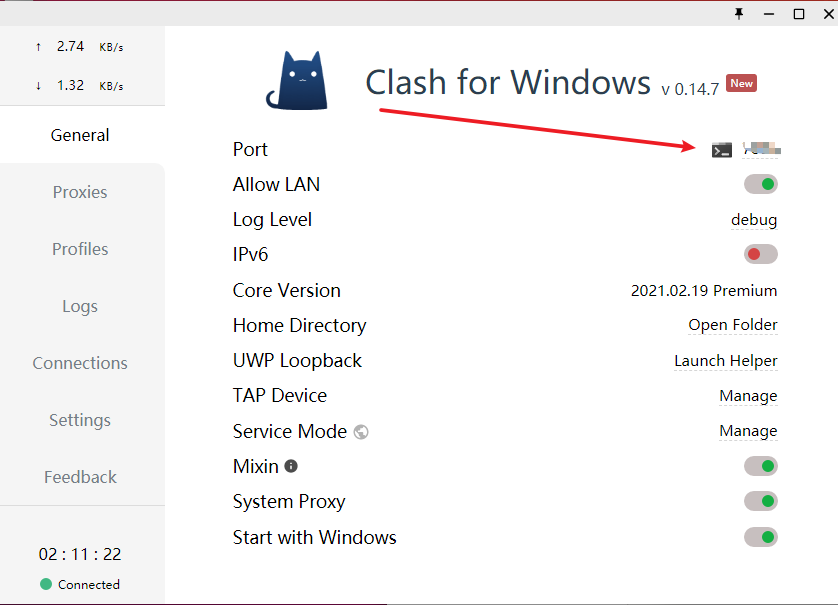Click the New version badge
The height and width of the screenshot is (605, 838).
point(741,83)
